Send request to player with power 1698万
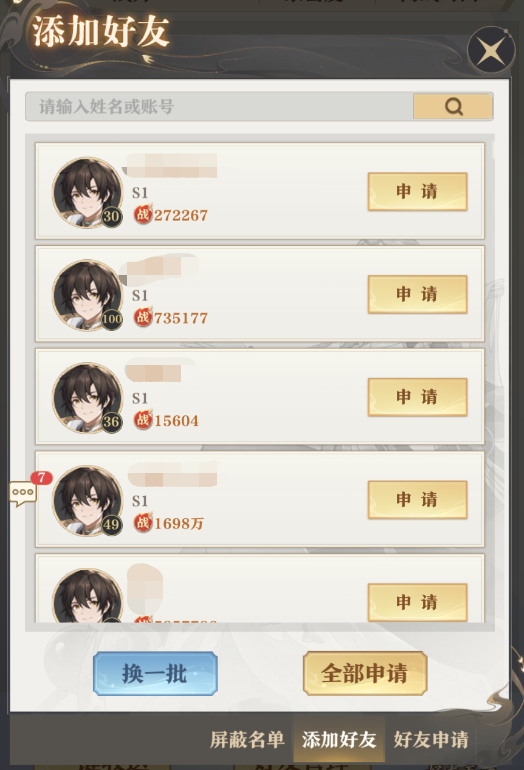Image resolution: width=524 pixels, height=770 pixels. (x=417, y=499)
